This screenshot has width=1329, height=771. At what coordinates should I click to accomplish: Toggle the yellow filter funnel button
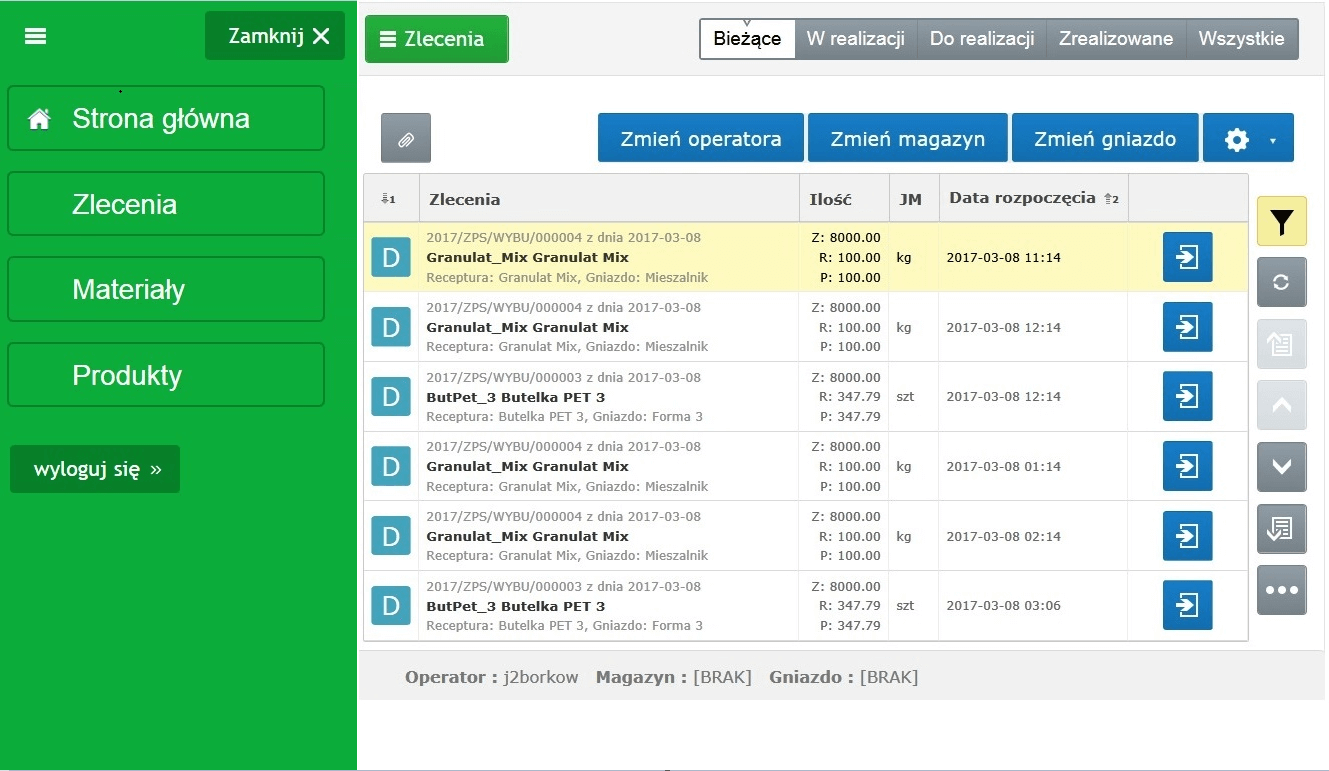1282,222
